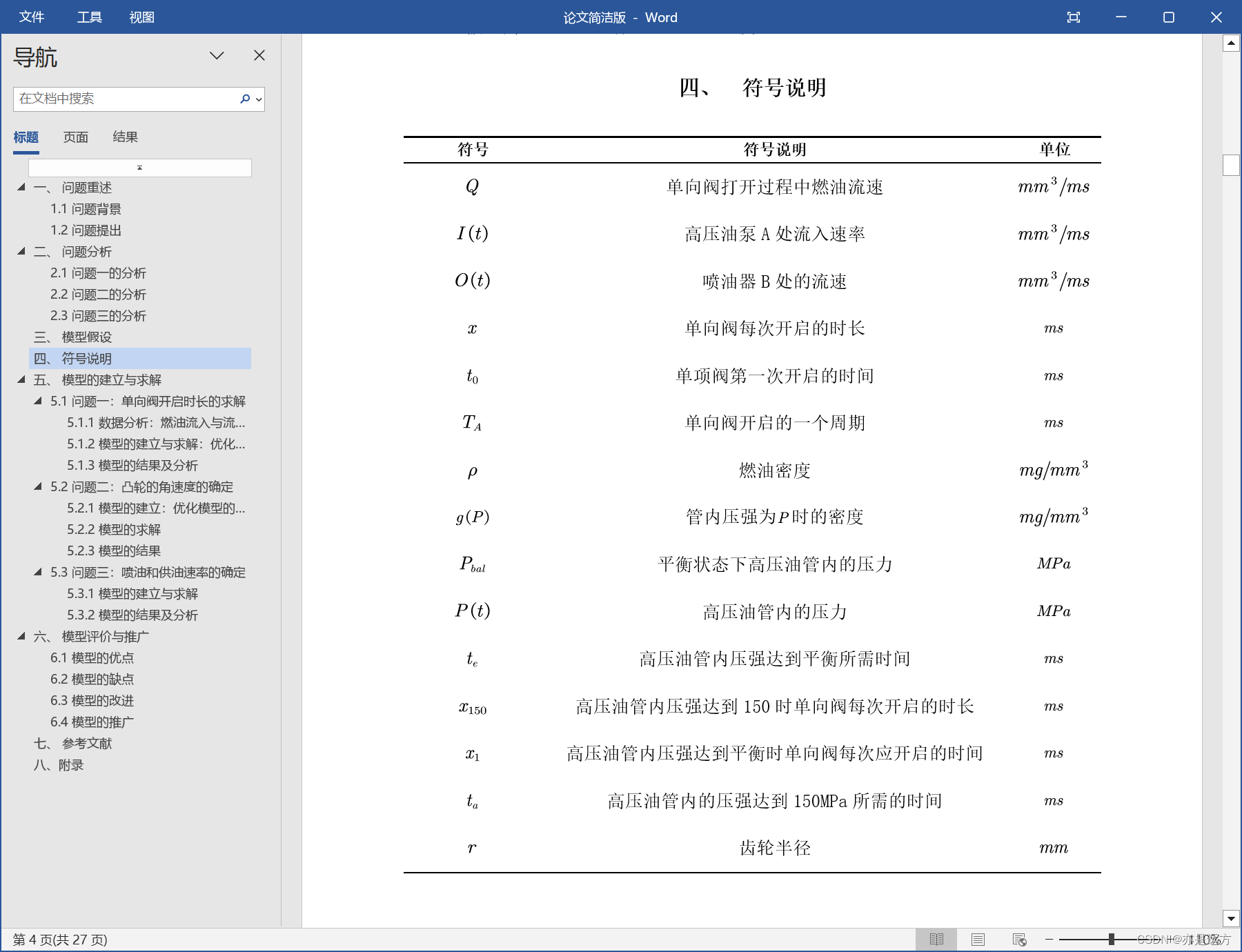Go to heading 5.1.3 模型的结果及分析
This screenshot has width=1242, height=952.
click(x=132, y=465)
